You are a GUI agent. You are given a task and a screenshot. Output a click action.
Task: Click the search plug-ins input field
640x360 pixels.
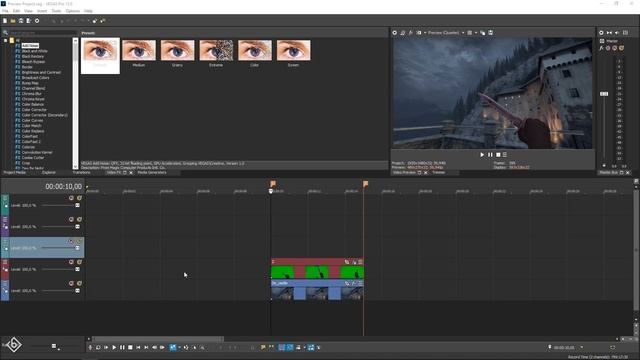(42, 33)
